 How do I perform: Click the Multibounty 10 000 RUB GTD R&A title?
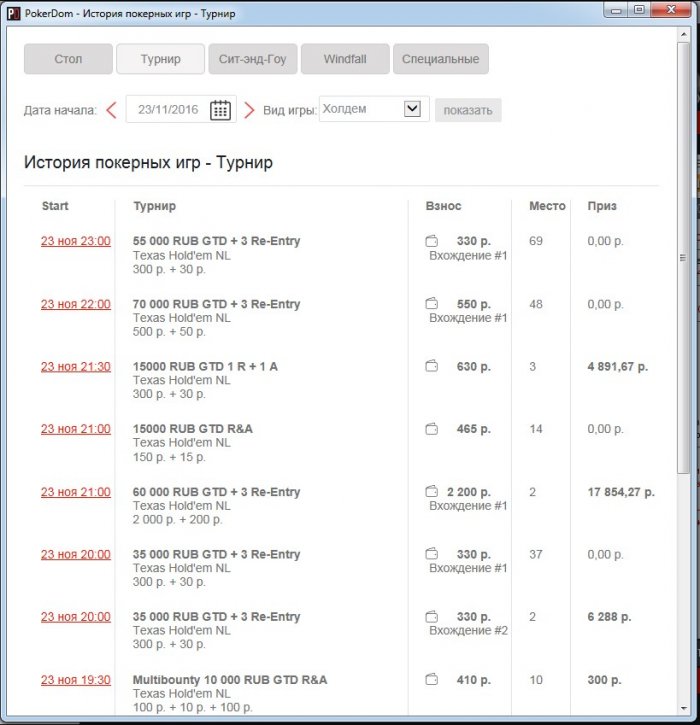(x=230, y=680)
